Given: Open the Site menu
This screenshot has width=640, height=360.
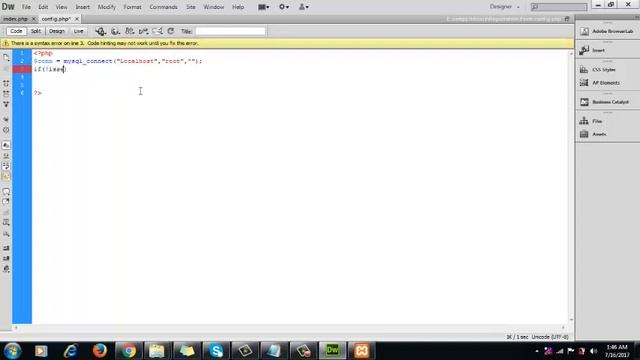Looking at the screenshot, I should coord(191,7).
